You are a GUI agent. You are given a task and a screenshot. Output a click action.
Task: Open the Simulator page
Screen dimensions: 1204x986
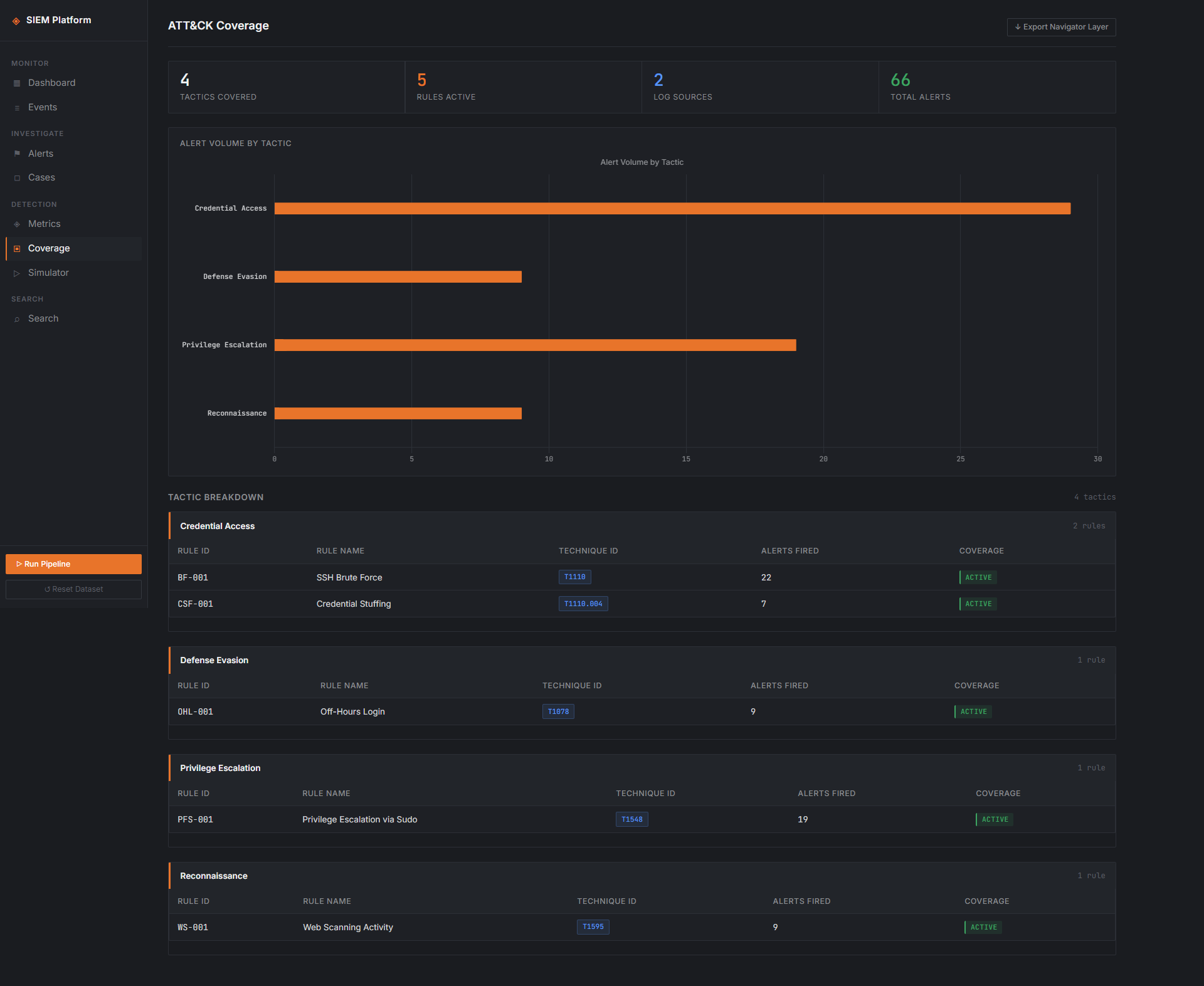point(73,273)
